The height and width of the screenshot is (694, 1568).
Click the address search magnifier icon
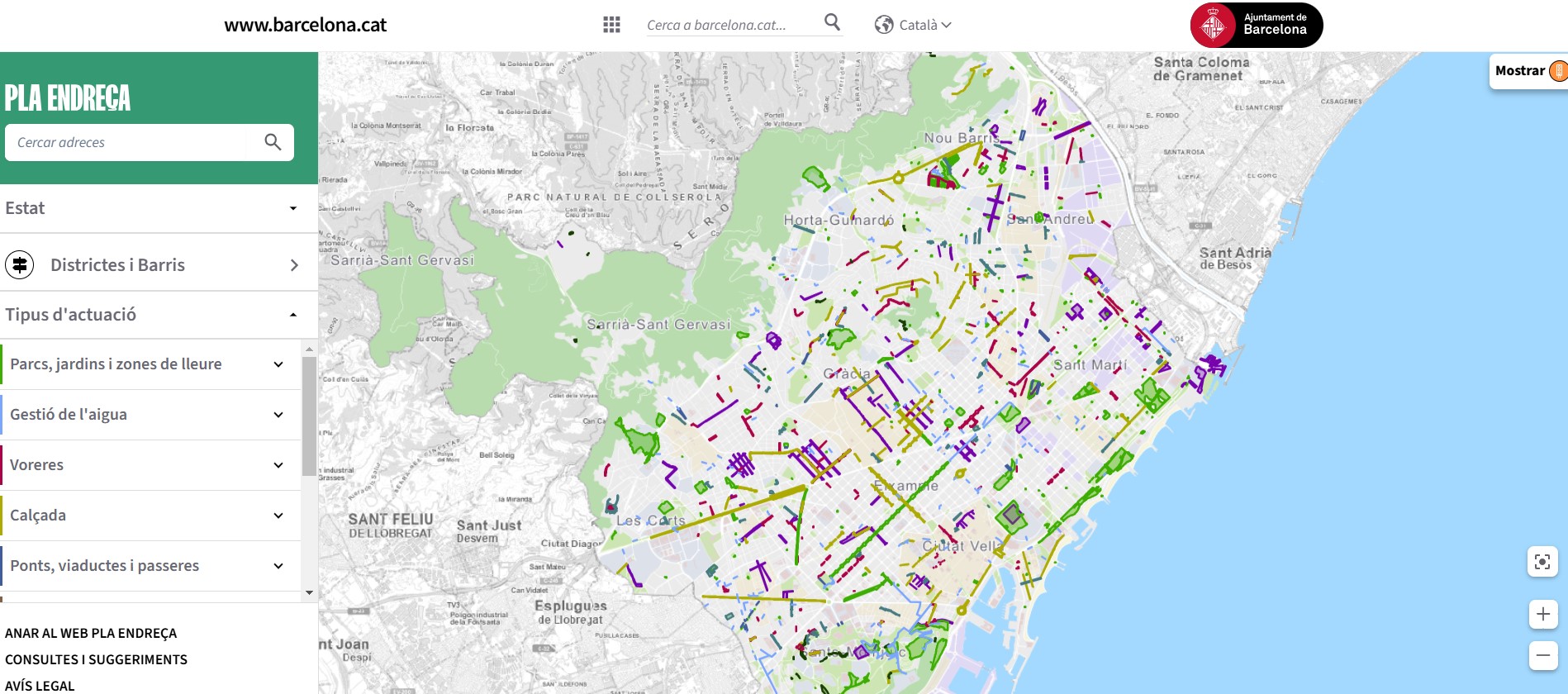coord(273,142)
